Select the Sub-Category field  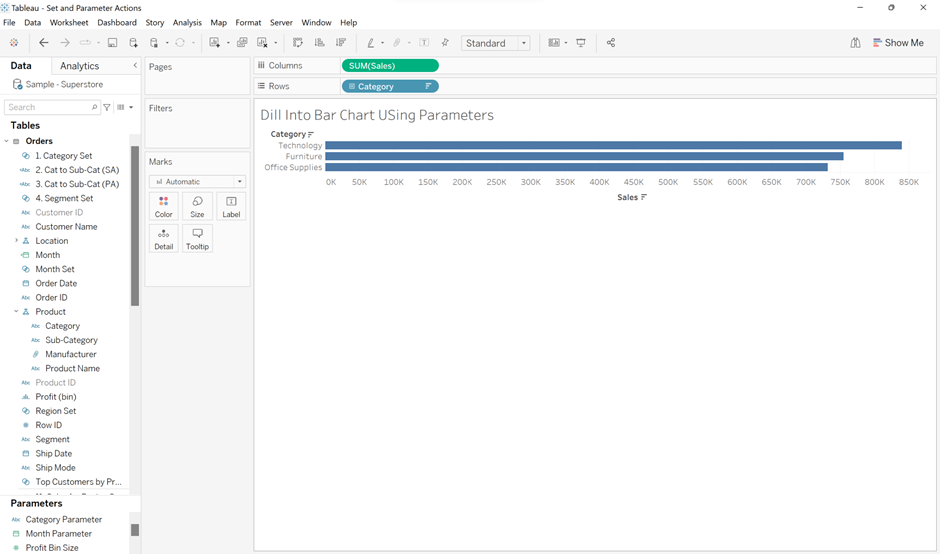pos(71,340)
